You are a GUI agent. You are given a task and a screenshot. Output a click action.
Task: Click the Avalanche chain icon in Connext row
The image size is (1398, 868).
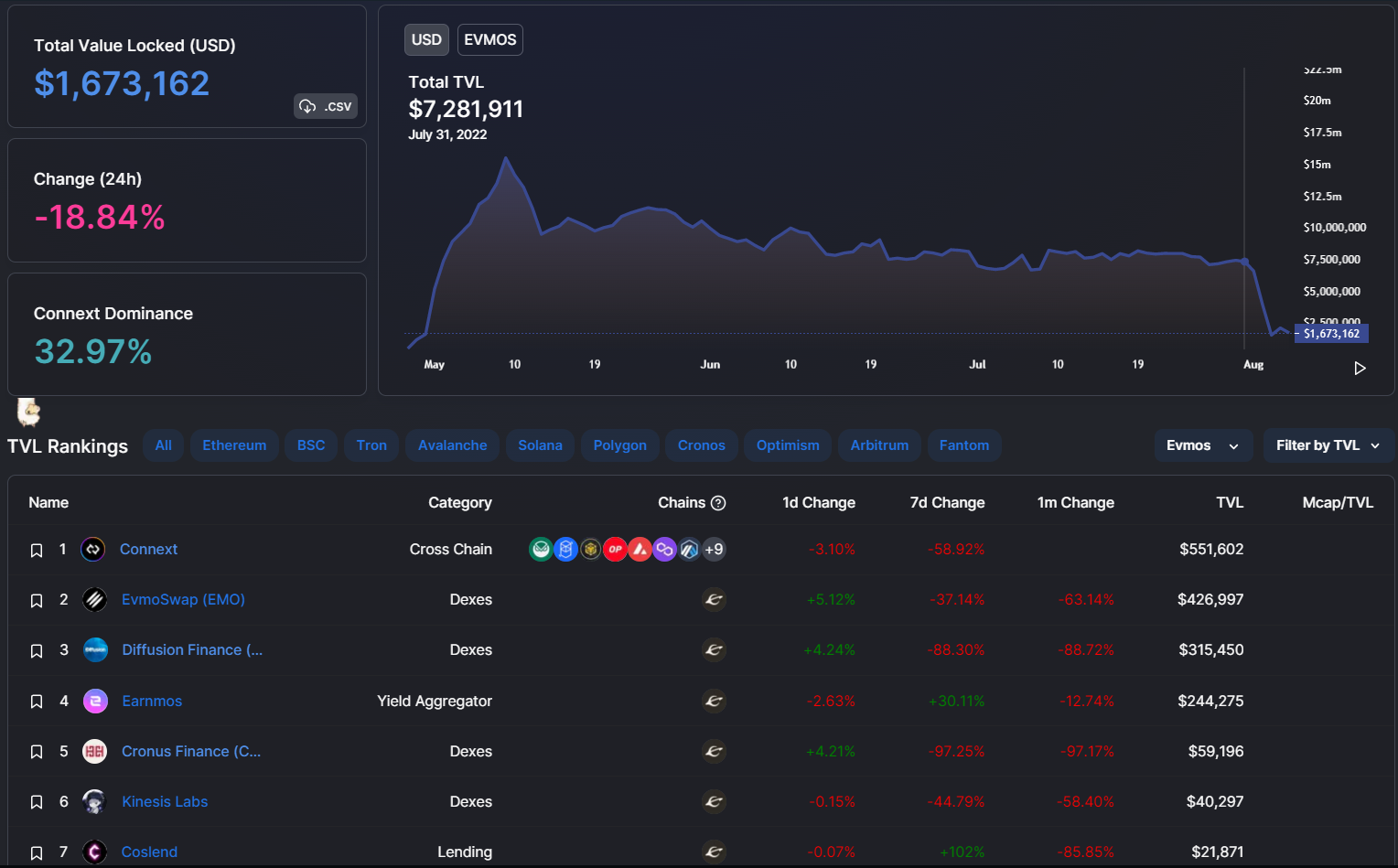point(640,549)
